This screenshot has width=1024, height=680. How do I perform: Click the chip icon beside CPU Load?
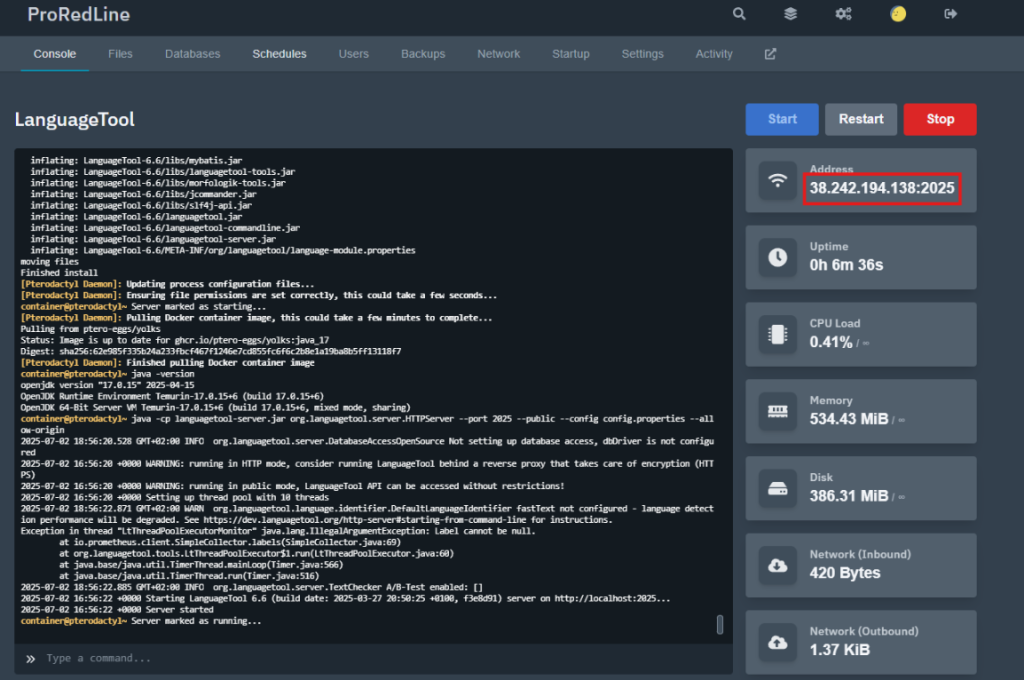777,334
